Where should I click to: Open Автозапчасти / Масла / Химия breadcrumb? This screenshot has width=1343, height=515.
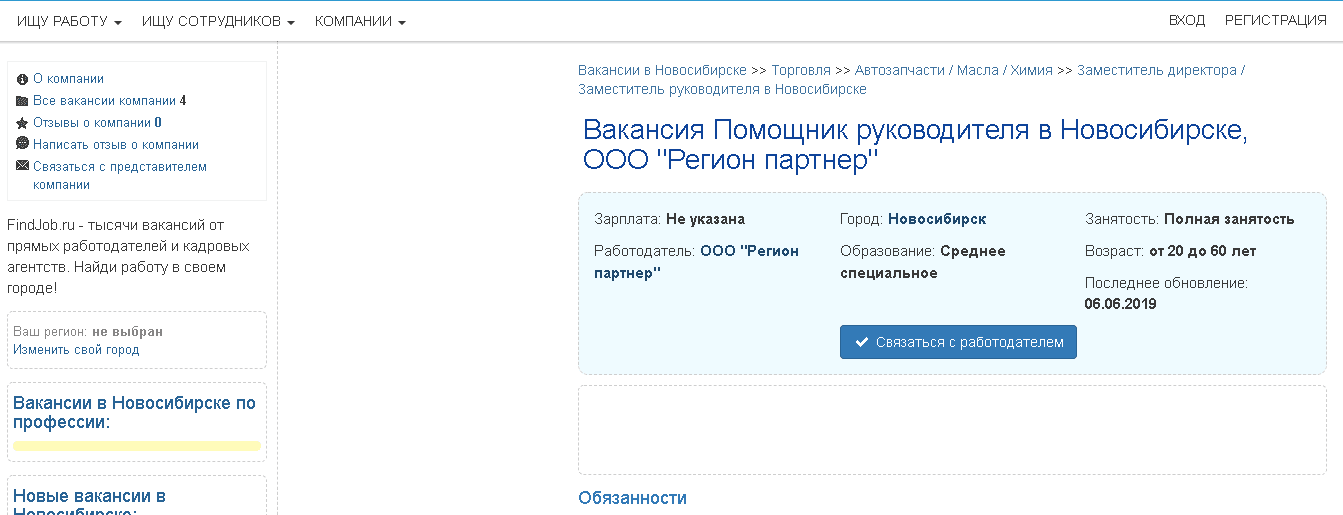(x=954, y=70)
